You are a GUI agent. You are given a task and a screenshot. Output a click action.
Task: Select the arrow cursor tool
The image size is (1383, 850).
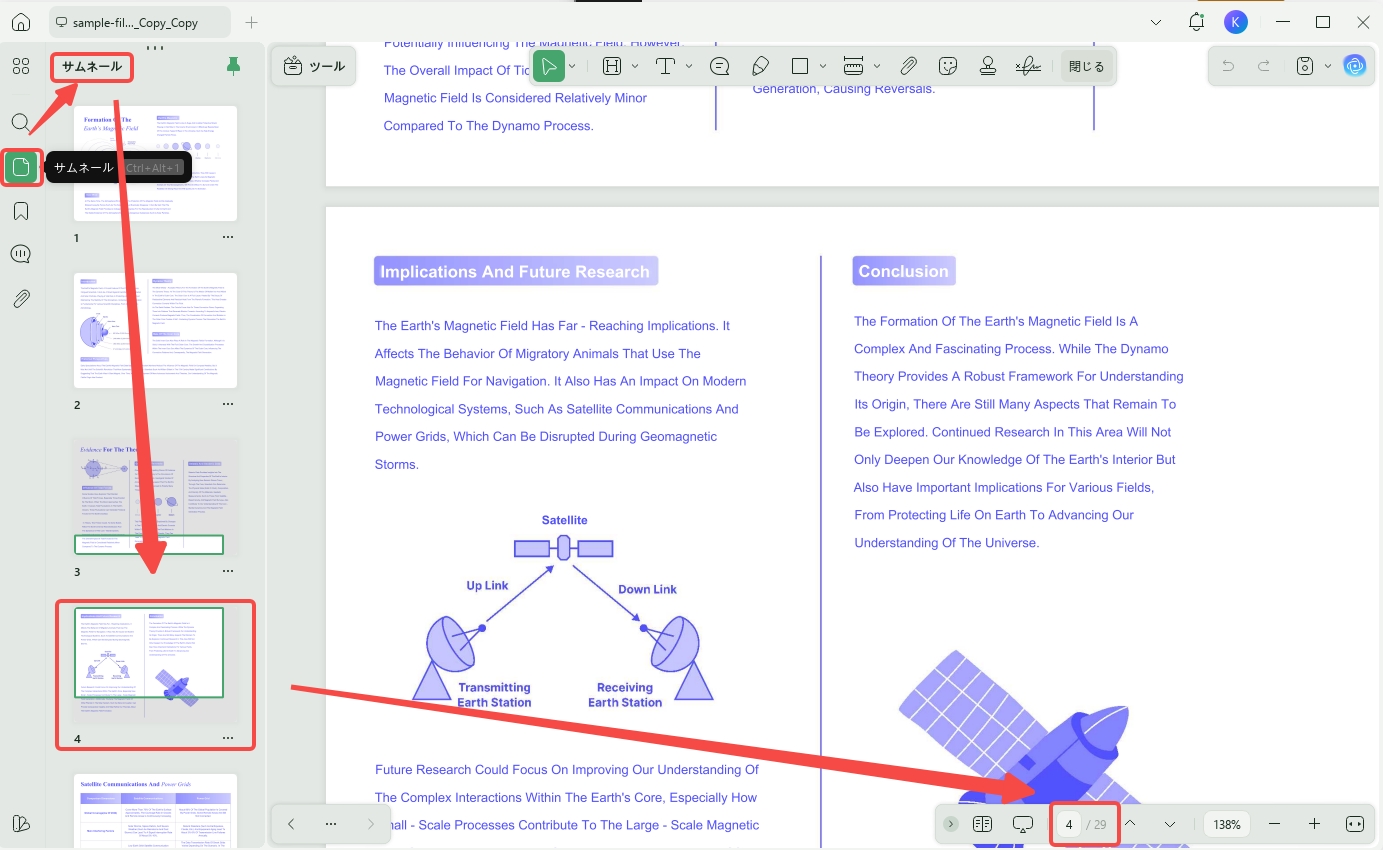(x=548, y=66)
